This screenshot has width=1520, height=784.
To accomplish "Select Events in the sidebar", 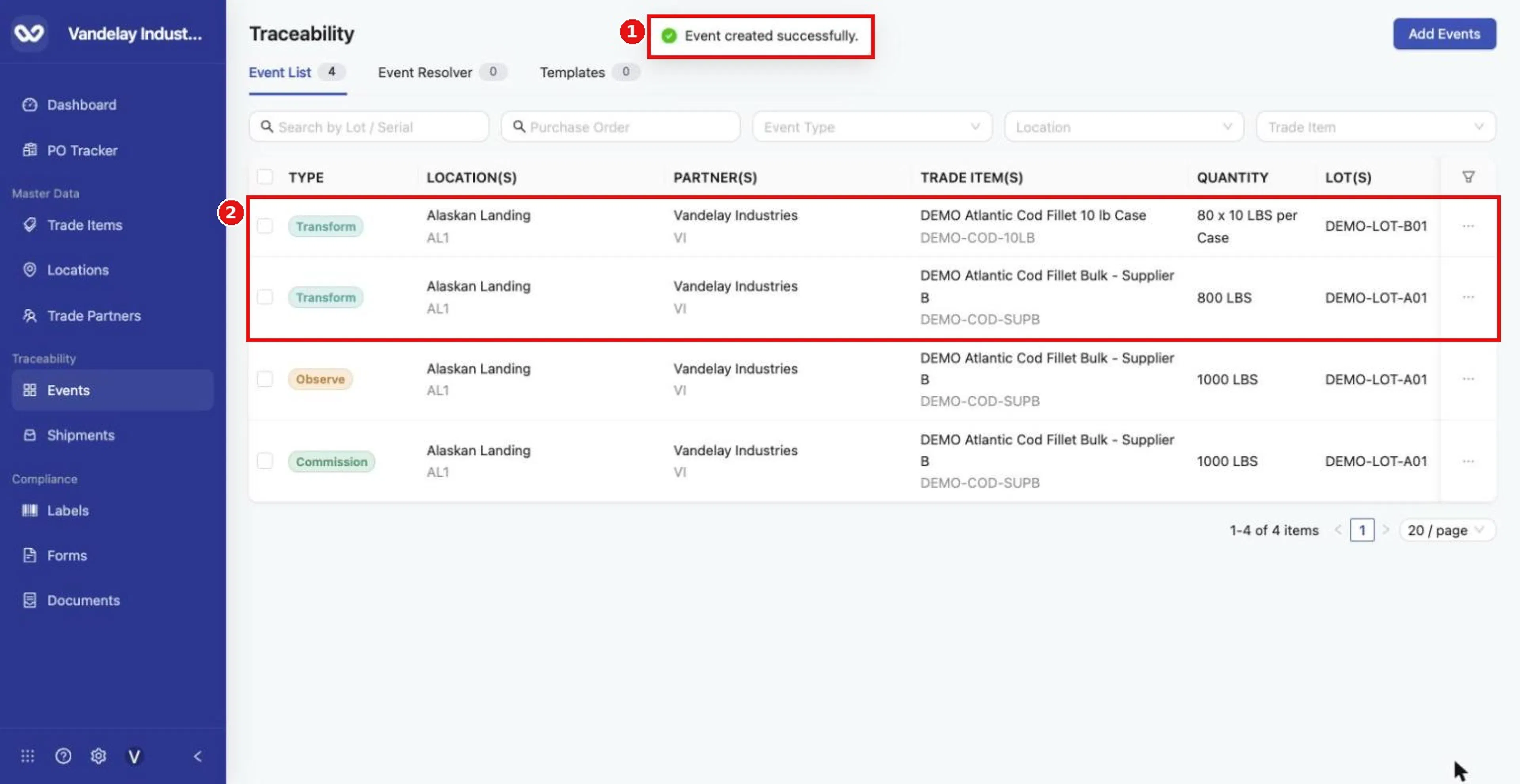I will tap(112, 390).
